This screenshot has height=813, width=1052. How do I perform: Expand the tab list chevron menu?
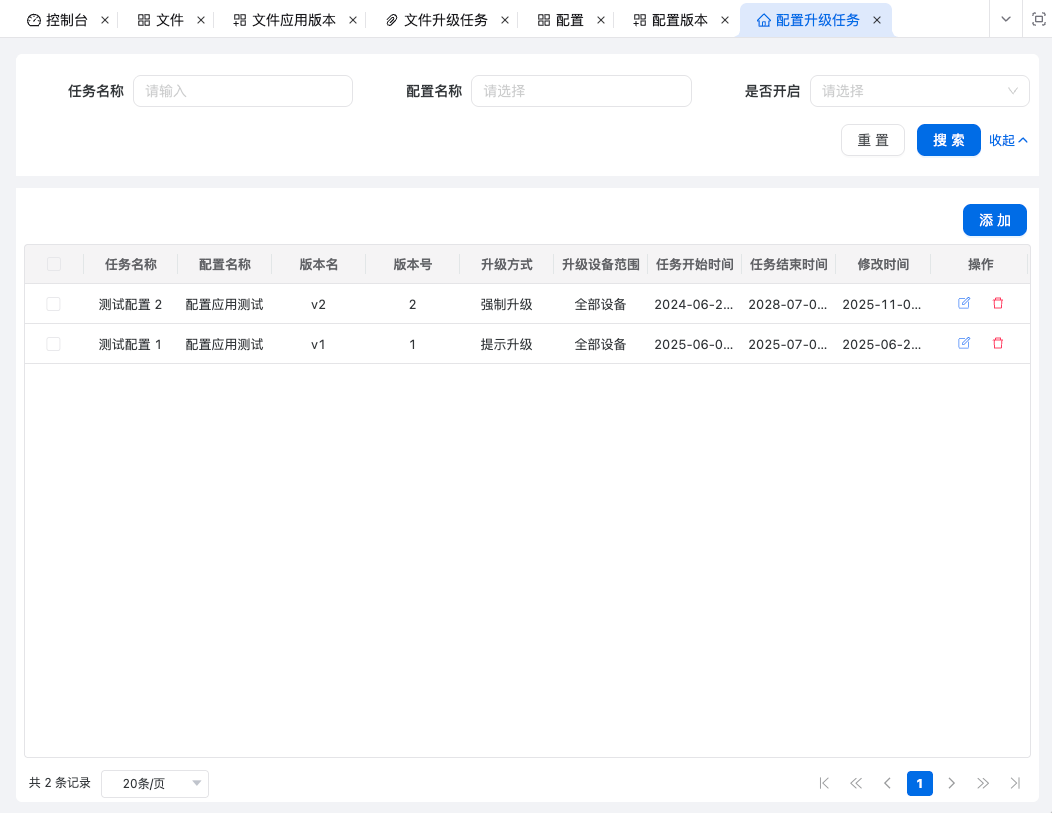(x=1006, y=19)
